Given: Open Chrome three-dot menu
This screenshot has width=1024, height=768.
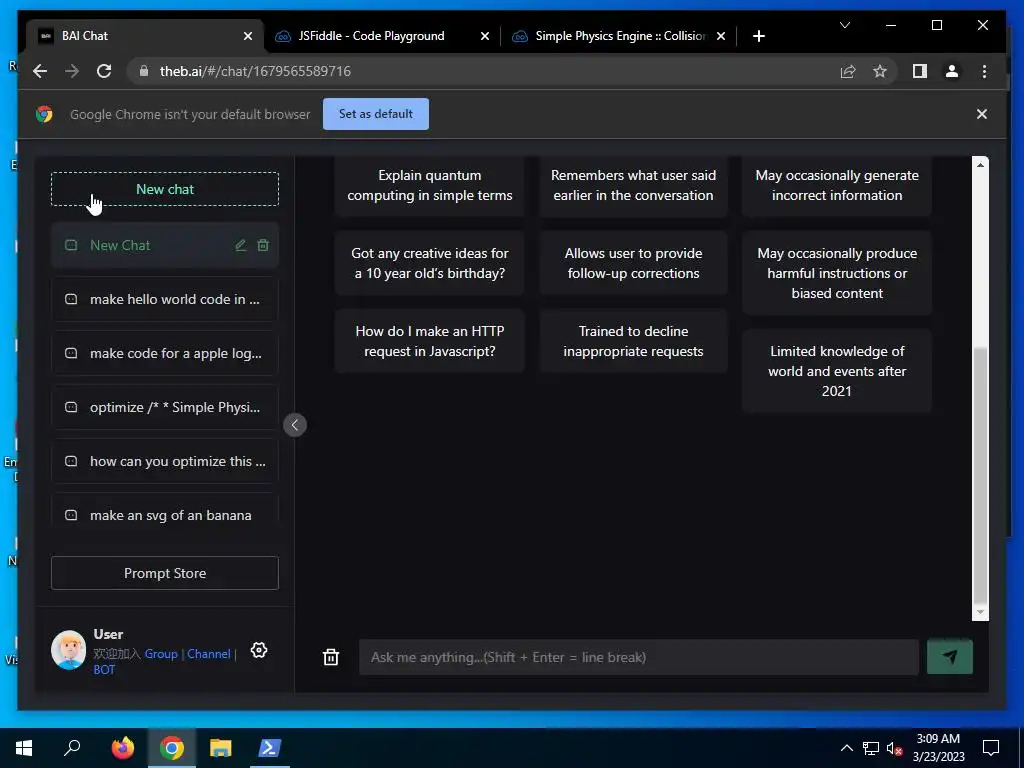Looking at the screenshot, I should click(x=984, y=71).
